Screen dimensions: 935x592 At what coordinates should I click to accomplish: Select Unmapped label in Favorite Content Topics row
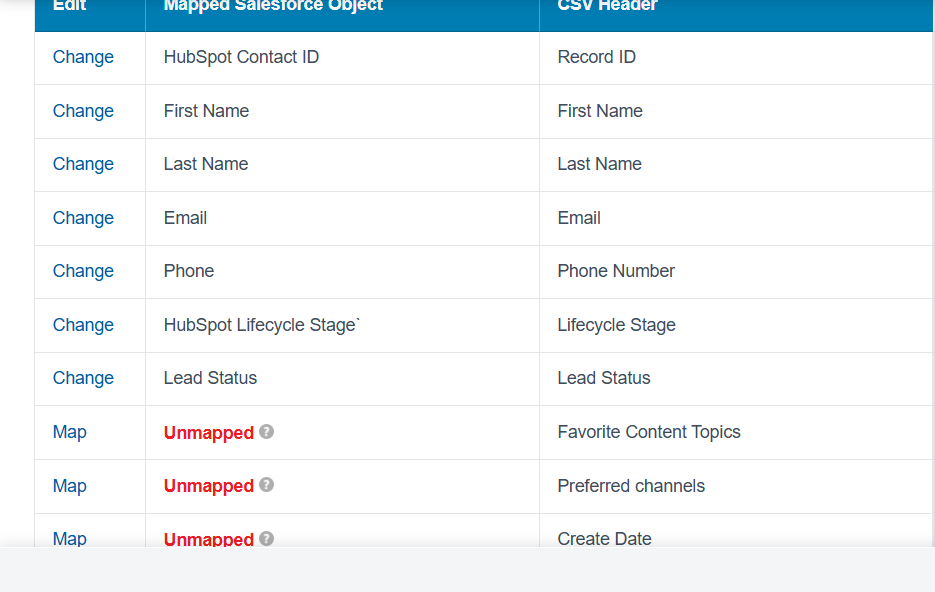click(208, 433)
